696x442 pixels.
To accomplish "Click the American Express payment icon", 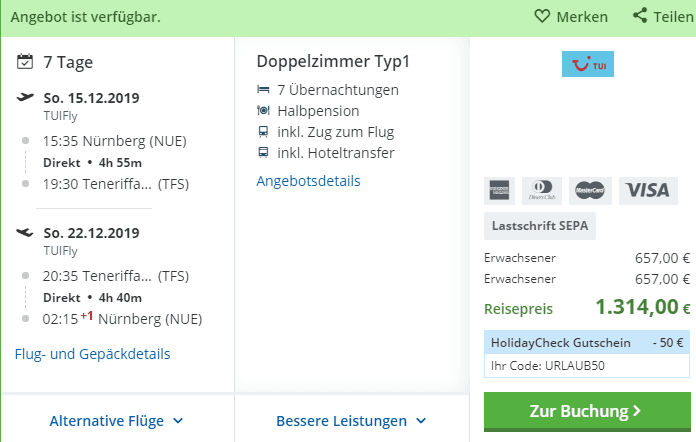I will click(x=499, y=191).
